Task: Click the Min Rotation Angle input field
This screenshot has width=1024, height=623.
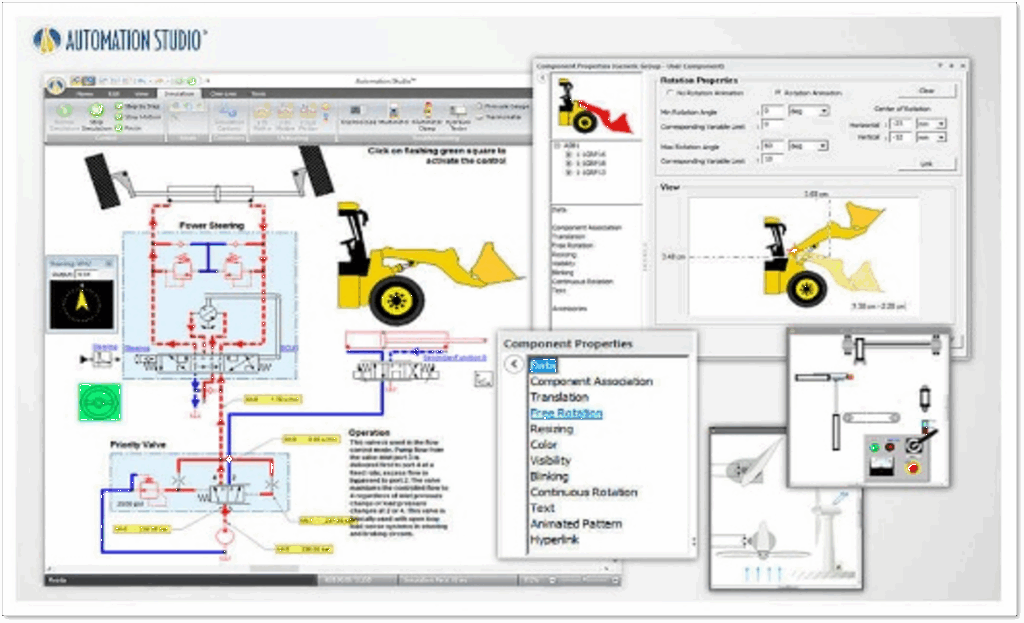Action: tap(772, 110)
